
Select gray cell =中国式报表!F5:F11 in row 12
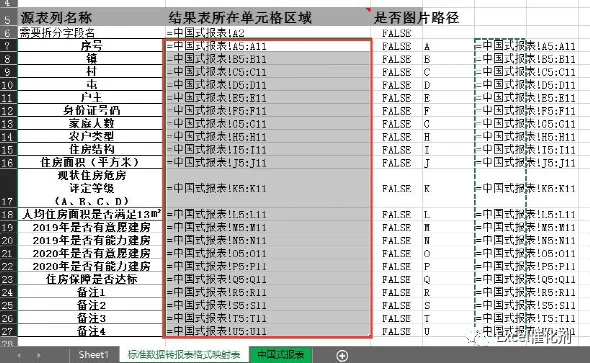click(268, 111)
